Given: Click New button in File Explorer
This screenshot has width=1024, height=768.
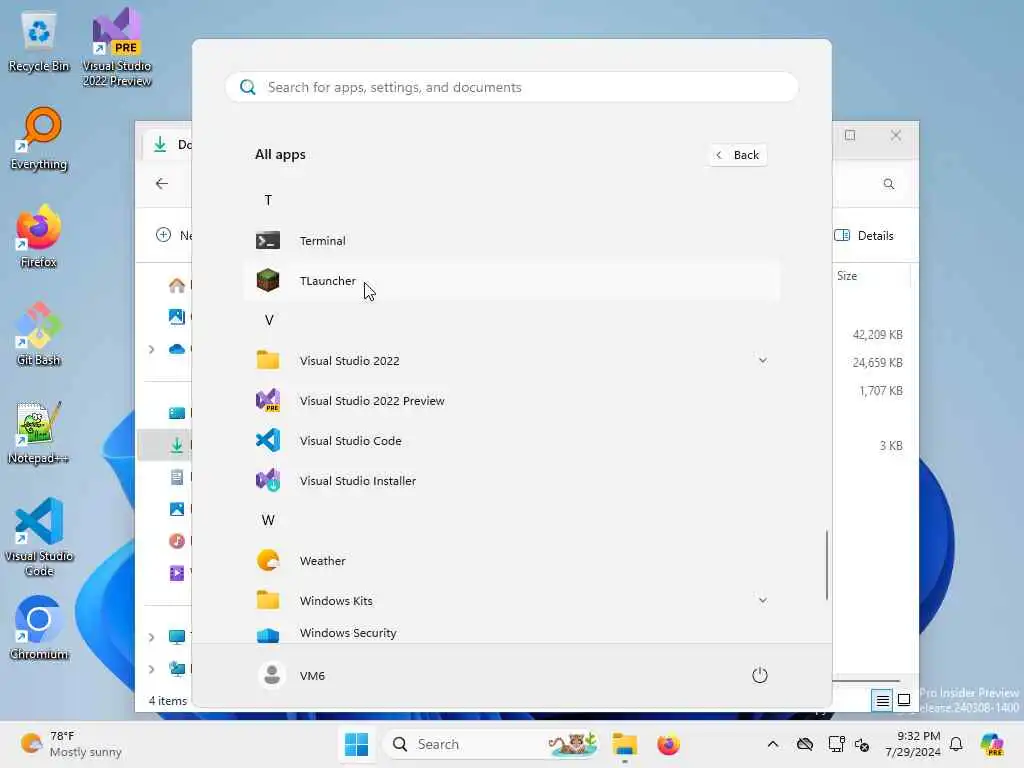Looking at the screenshot, I should click(x=172, y=235).
